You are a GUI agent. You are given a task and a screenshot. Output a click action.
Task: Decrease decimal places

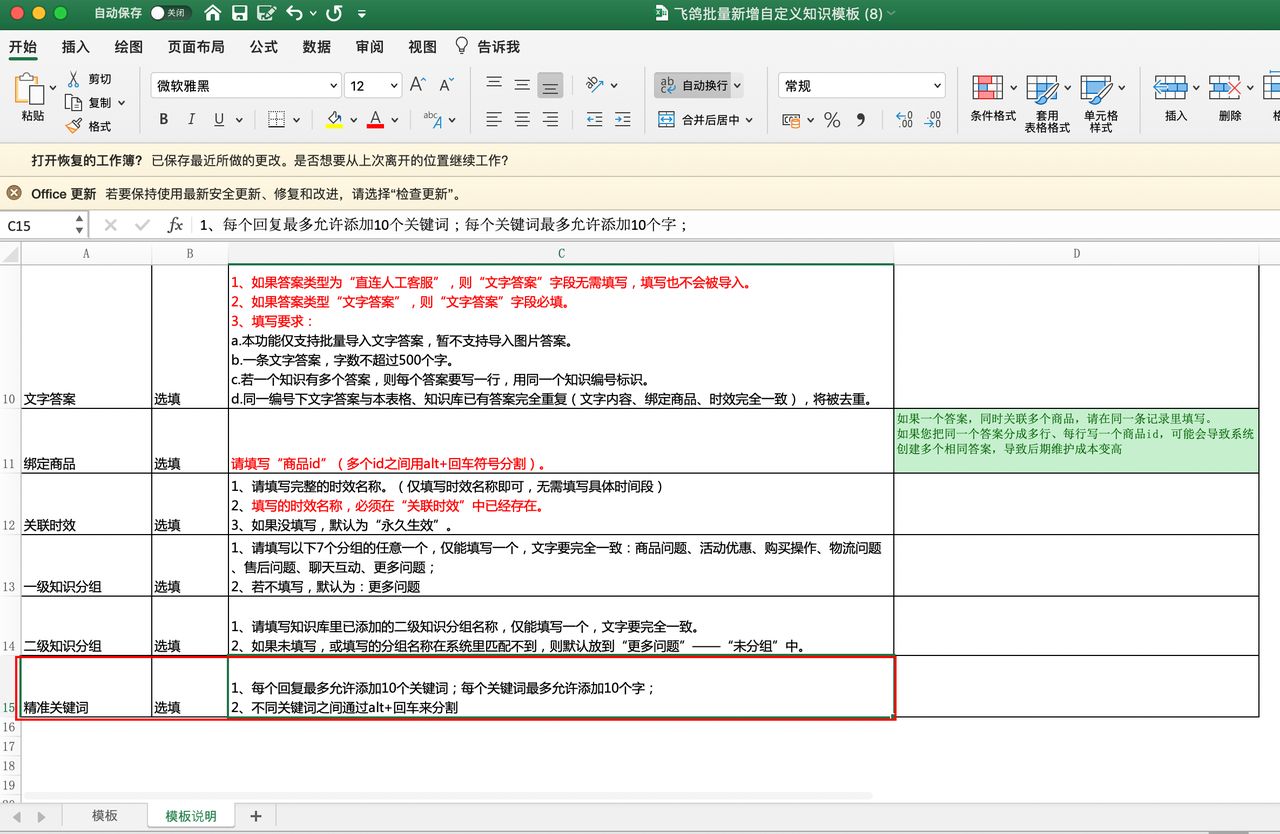(932, 120)
